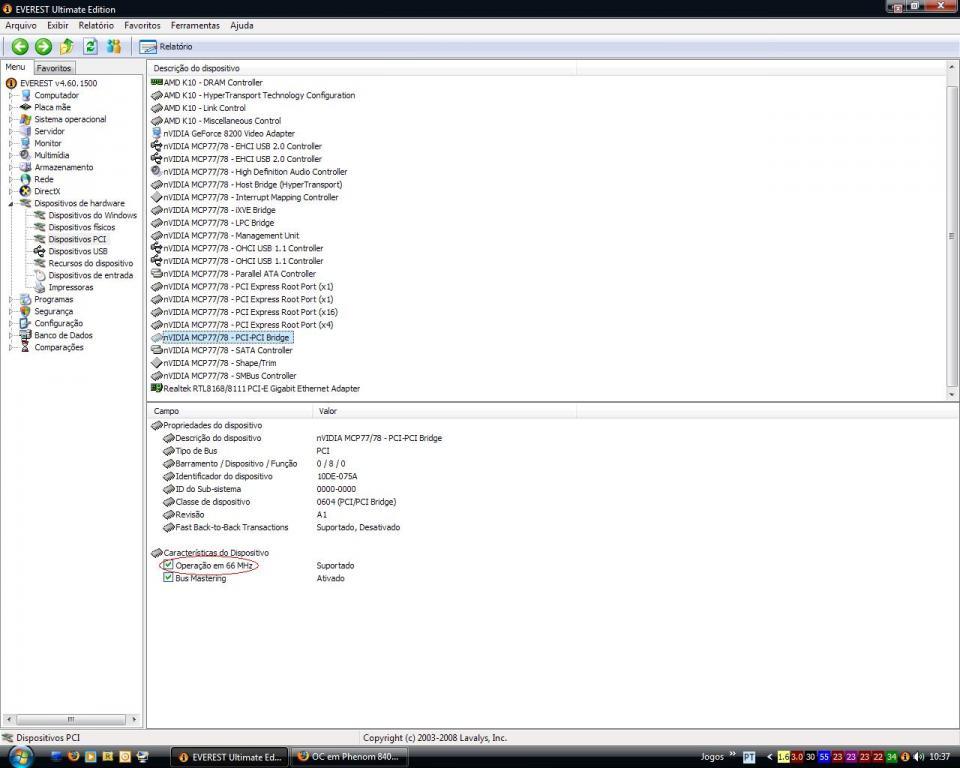960x768 pixels.
Task: Click the EVEREST Ultimate Ed taskbar button
Action: click(230, 757)
